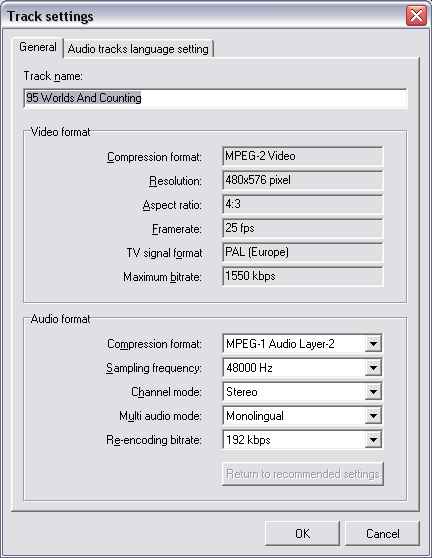432x558 pixels.
Task: Click the 48000 Hz combo box value
Action: tap(302, 368)
